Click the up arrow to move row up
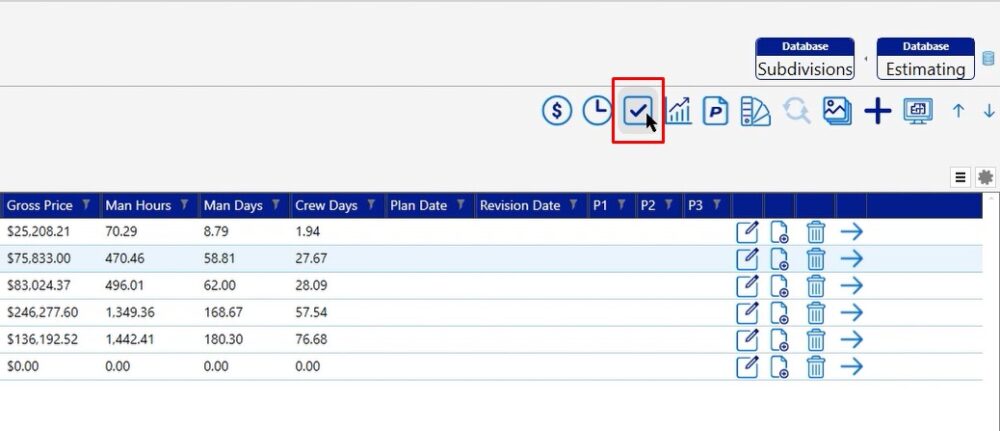Screen dimensions: 1000x431 (x=958, y=111)
